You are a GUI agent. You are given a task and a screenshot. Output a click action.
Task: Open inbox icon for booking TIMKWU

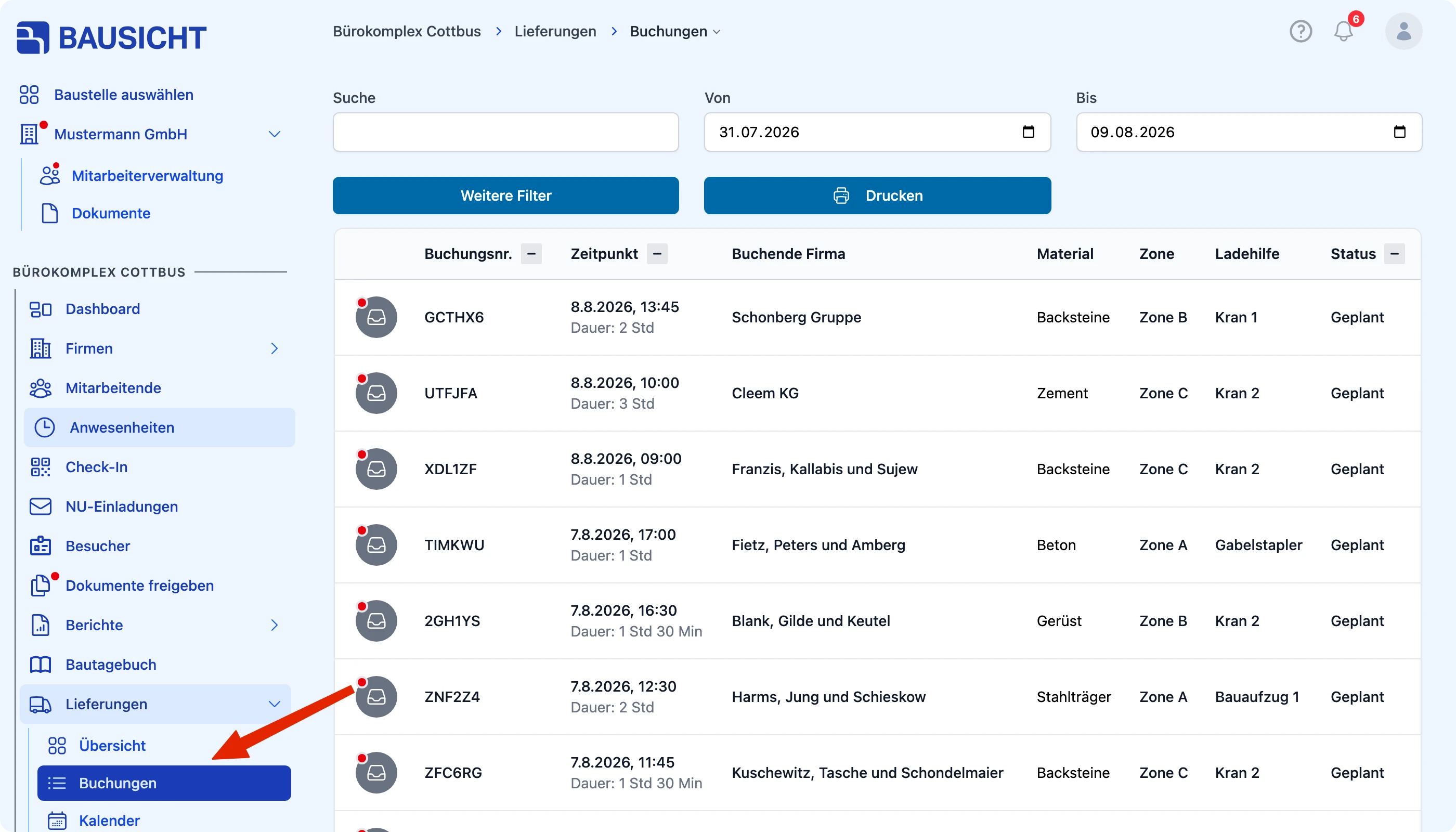click(x=376, y=545)
